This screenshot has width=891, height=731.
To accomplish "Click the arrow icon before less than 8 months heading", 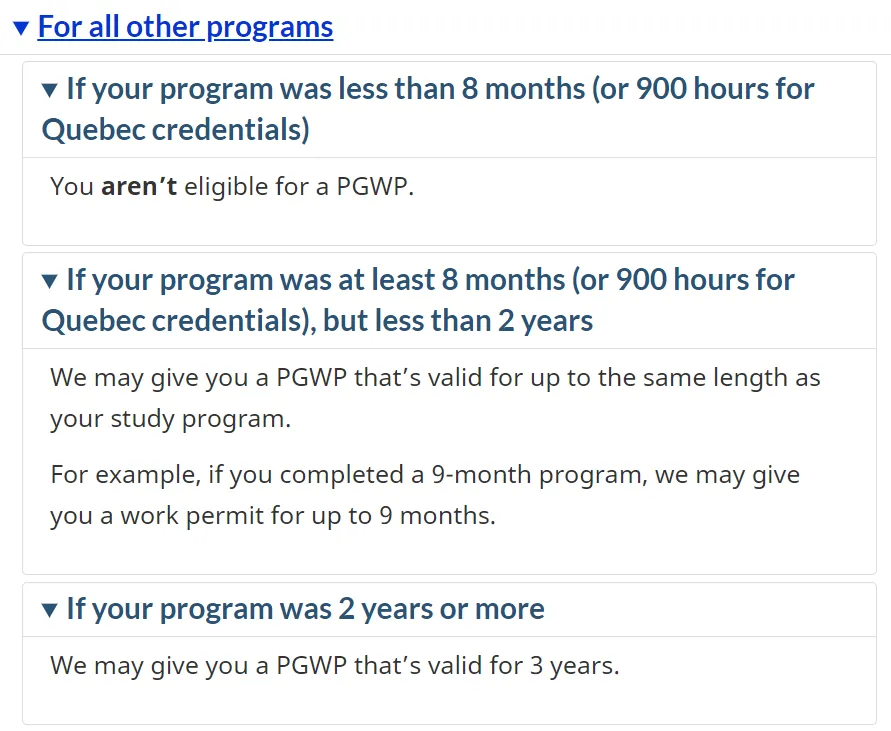I will pos(49,90).
